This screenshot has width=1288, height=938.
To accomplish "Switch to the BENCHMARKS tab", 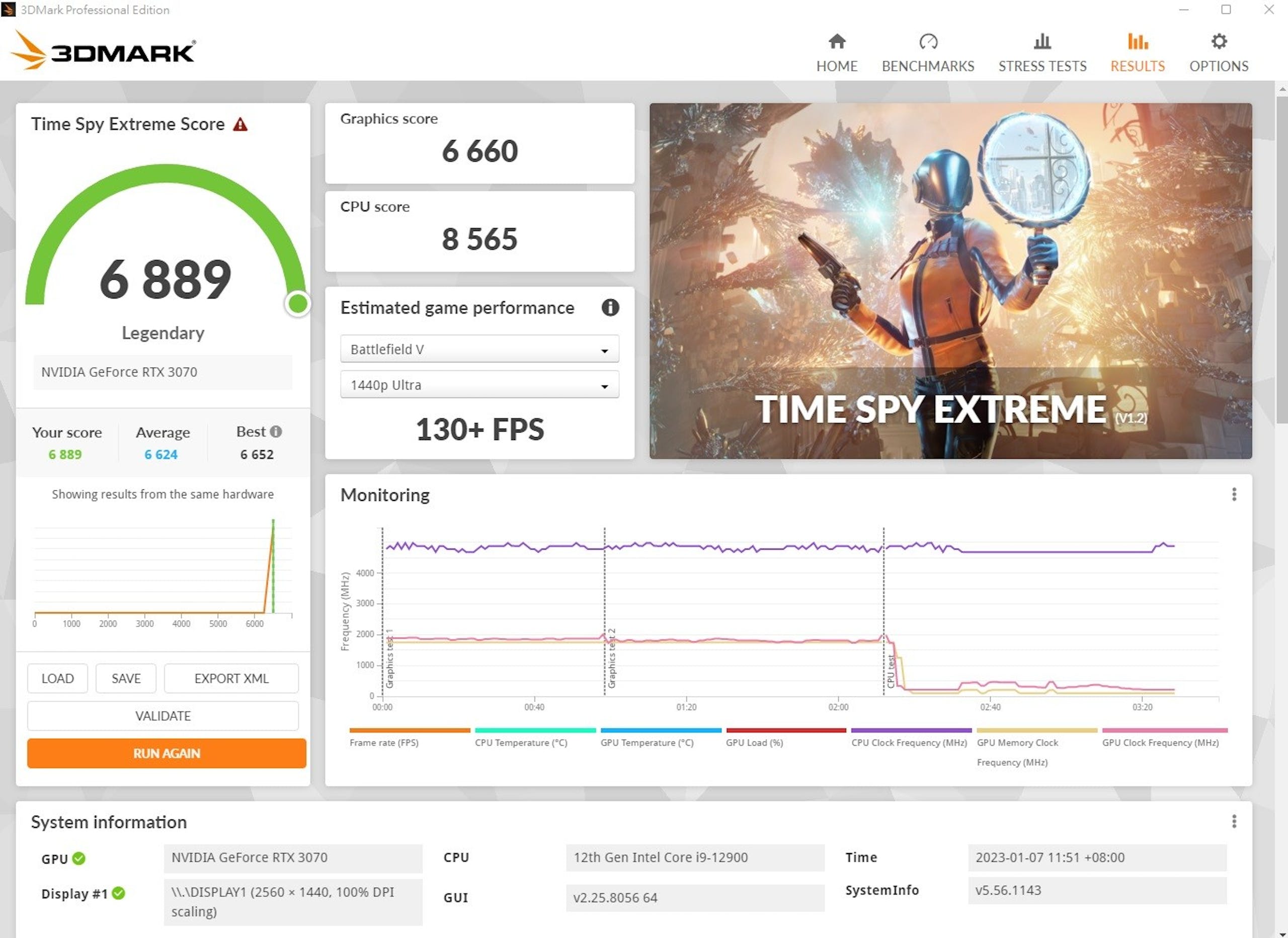I will pos(928,66).
